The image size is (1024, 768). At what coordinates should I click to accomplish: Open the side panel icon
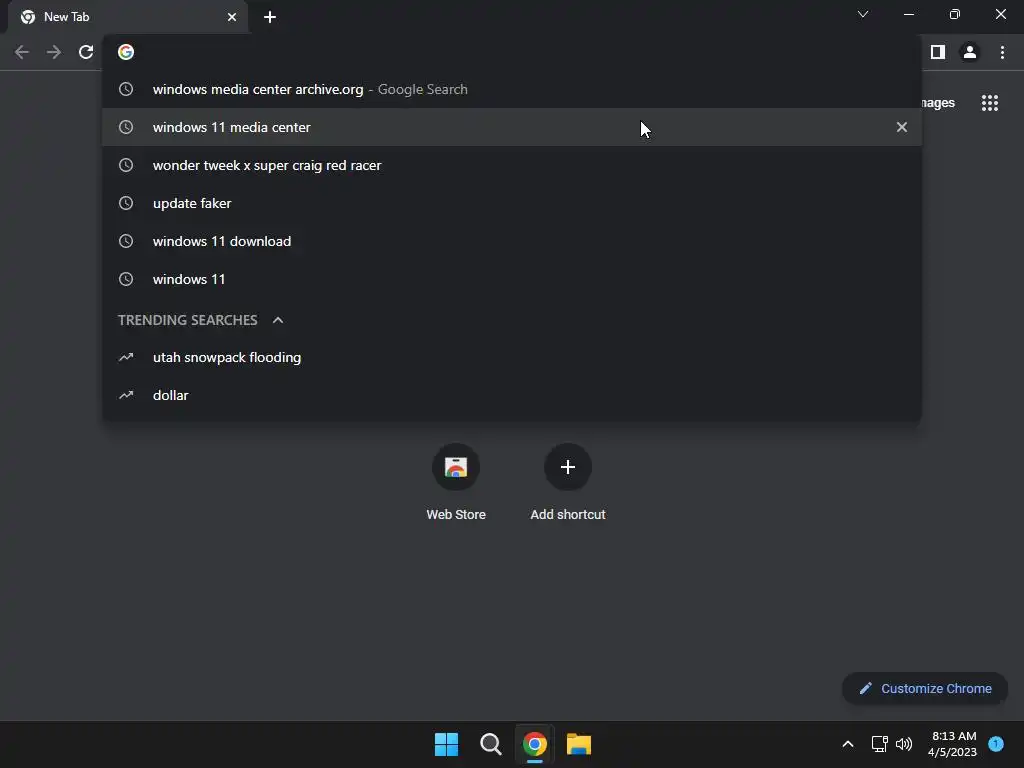(x=938, y=52)
